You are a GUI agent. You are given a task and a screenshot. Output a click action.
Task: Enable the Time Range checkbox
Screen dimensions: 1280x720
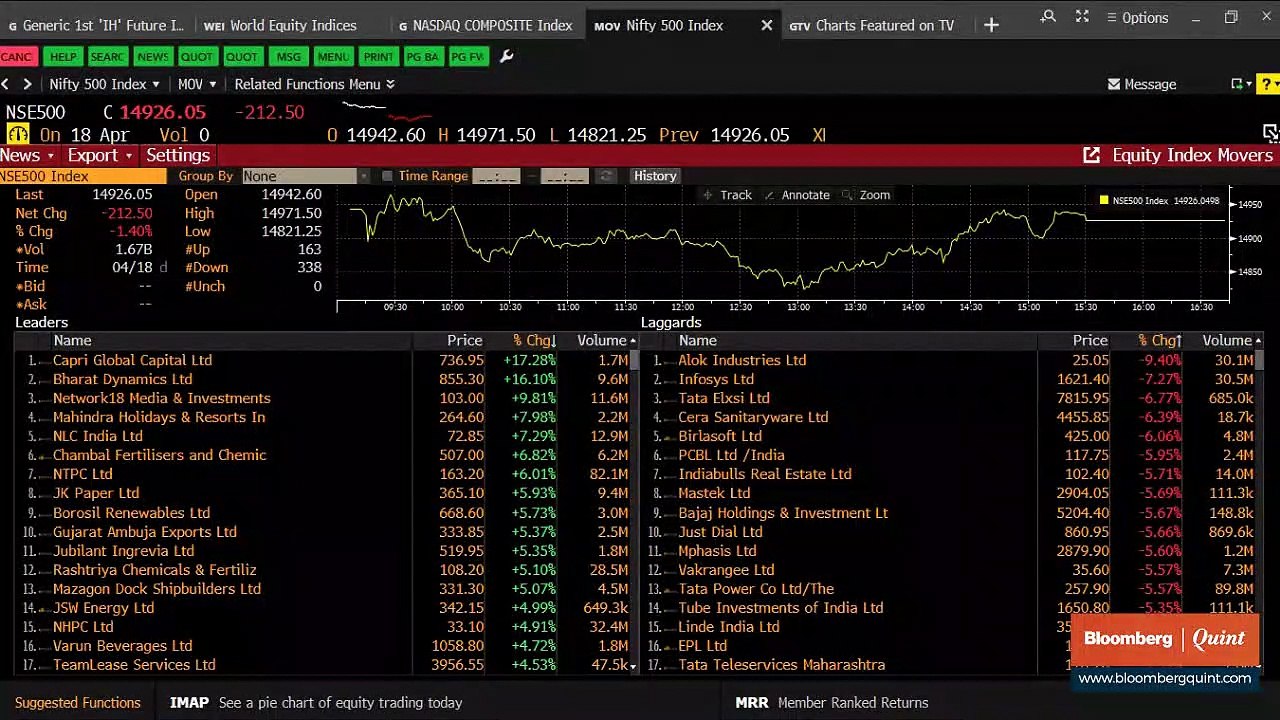tap(387, 176)
